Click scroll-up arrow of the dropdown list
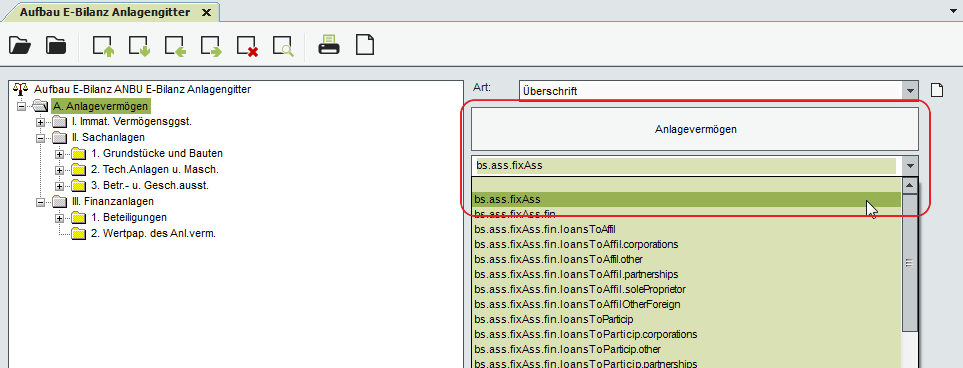Screen dimensions: 963x368 coord(910,185)
